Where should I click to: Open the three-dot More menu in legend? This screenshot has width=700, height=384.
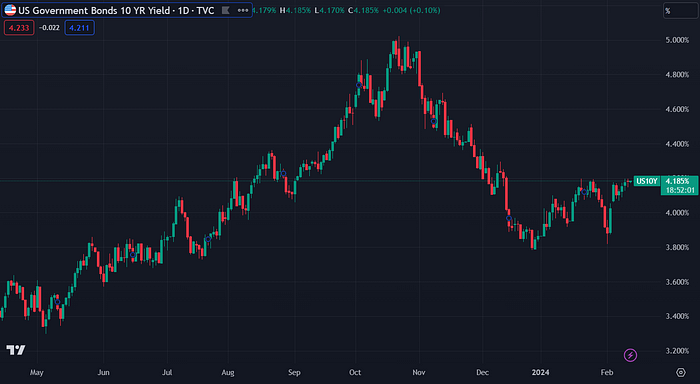[x=243, y=10]
